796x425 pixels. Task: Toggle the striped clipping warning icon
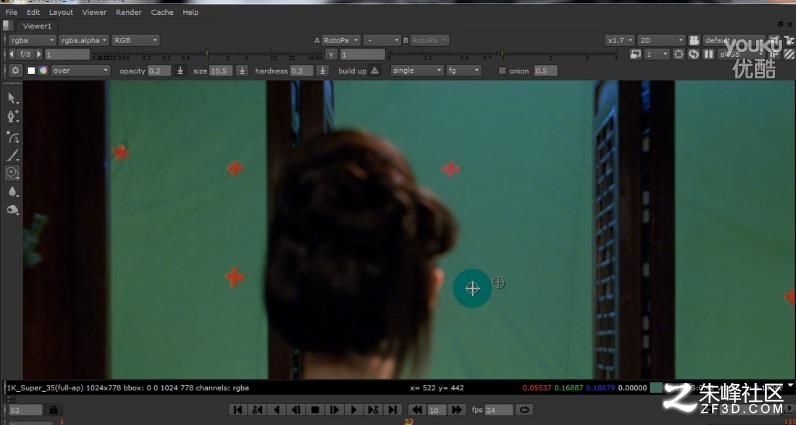(x=789, y=54)
